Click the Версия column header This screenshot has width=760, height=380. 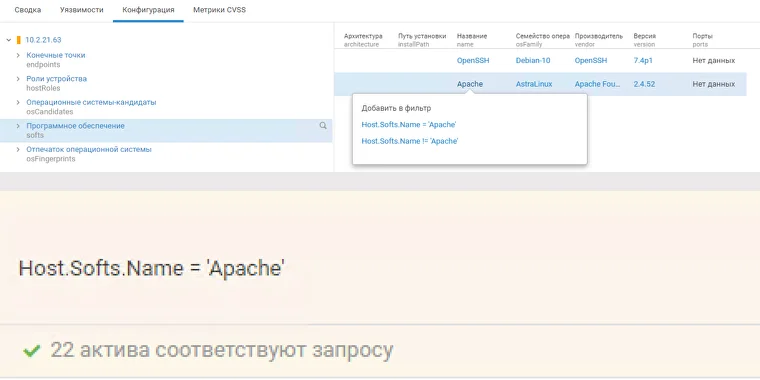[x=645, y=36]
